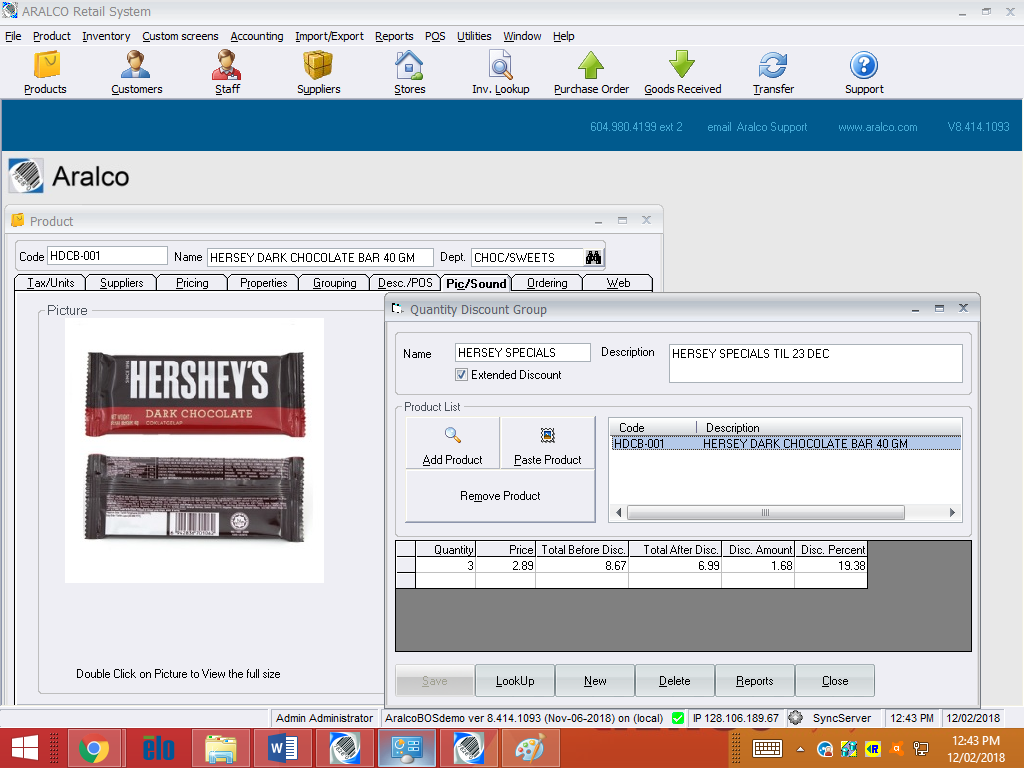Open Windows Start menu
Screen dimensions: 1024x768
click(25, 748)
